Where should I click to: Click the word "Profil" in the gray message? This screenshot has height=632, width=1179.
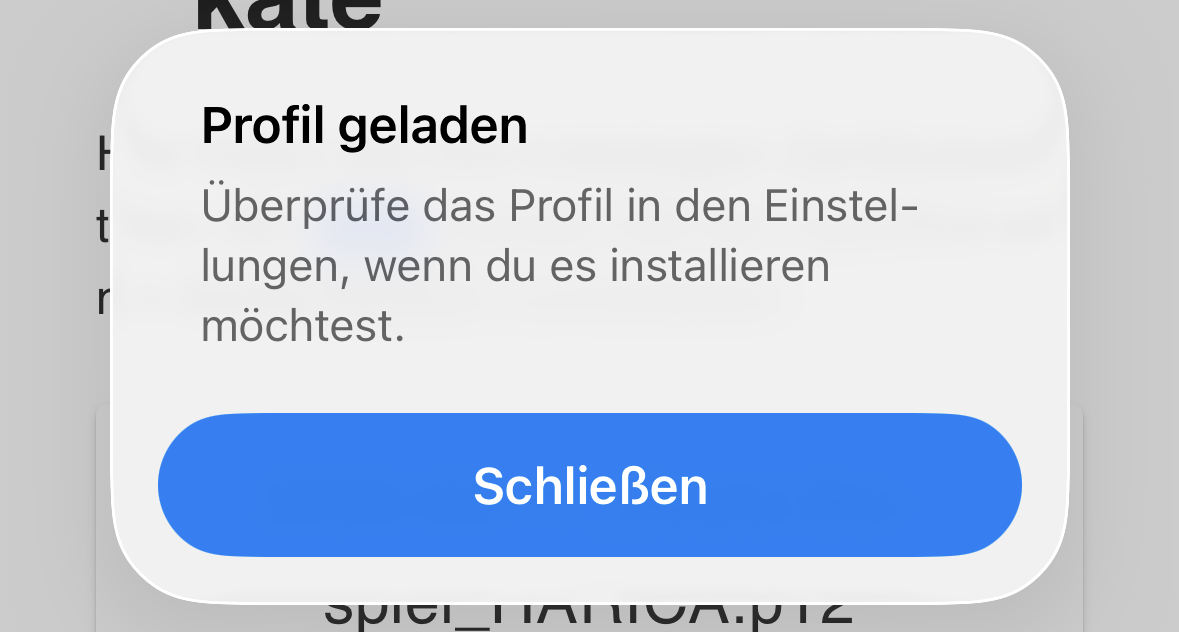click(x=562, y=205)
